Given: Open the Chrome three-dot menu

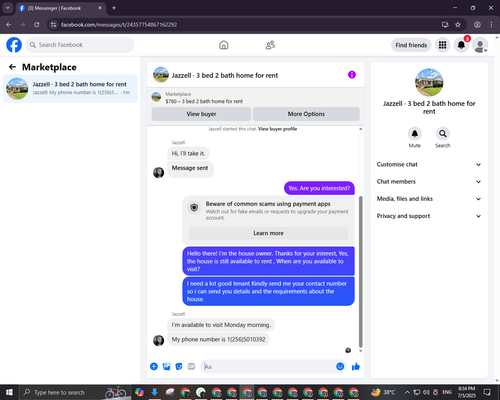Looking at the screenshot, I should tap(491, 25).
